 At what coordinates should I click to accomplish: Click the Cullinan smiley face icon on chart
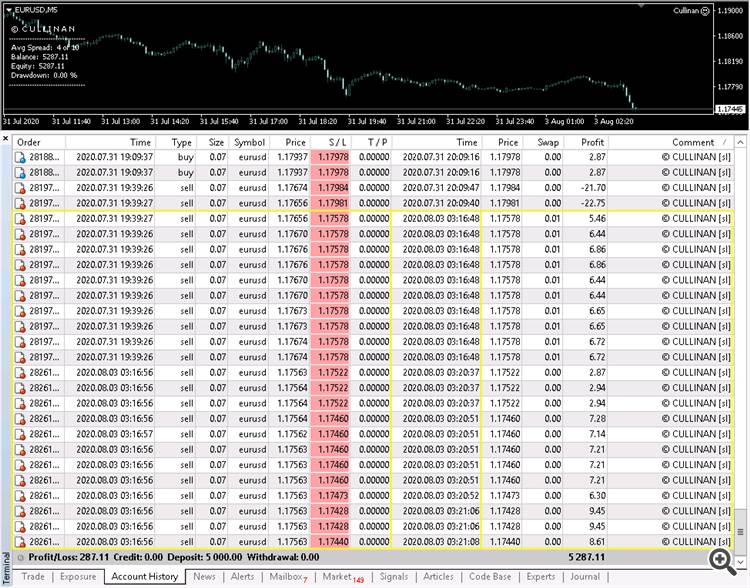(x=705, y=11)
